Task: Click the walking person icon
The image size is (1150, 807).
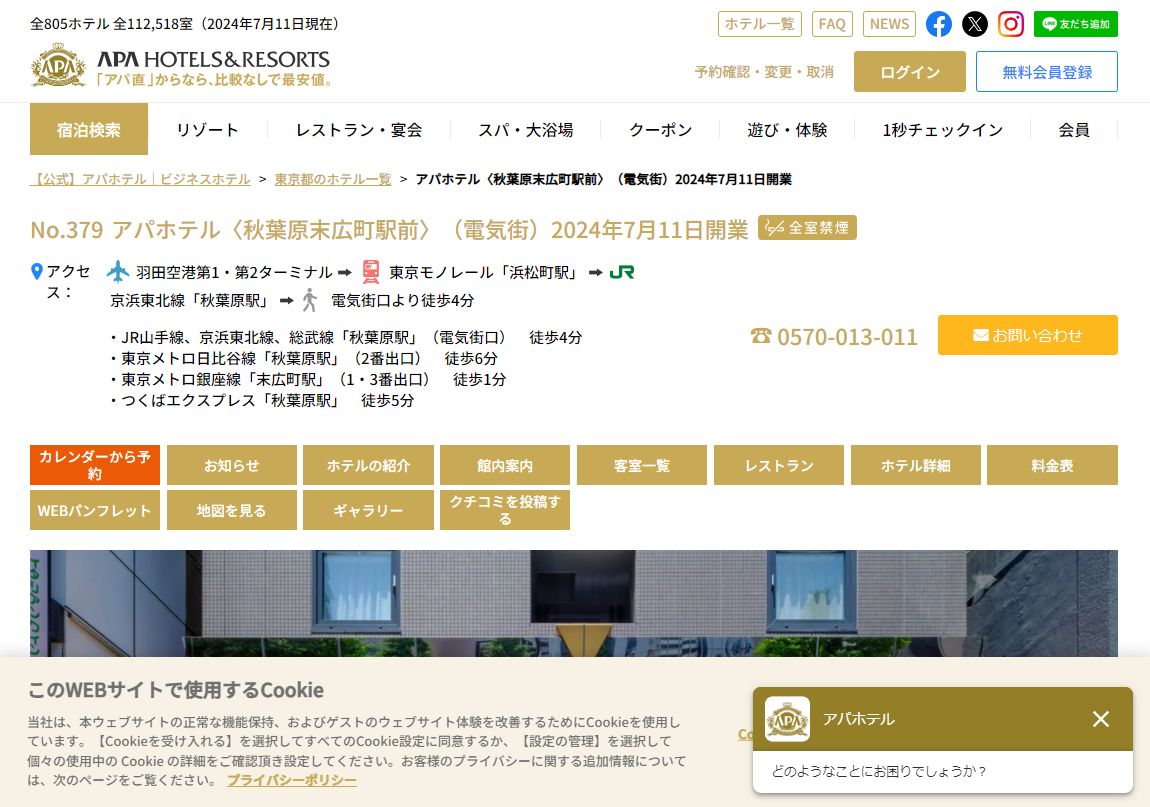Action: (x=310, y=300)
